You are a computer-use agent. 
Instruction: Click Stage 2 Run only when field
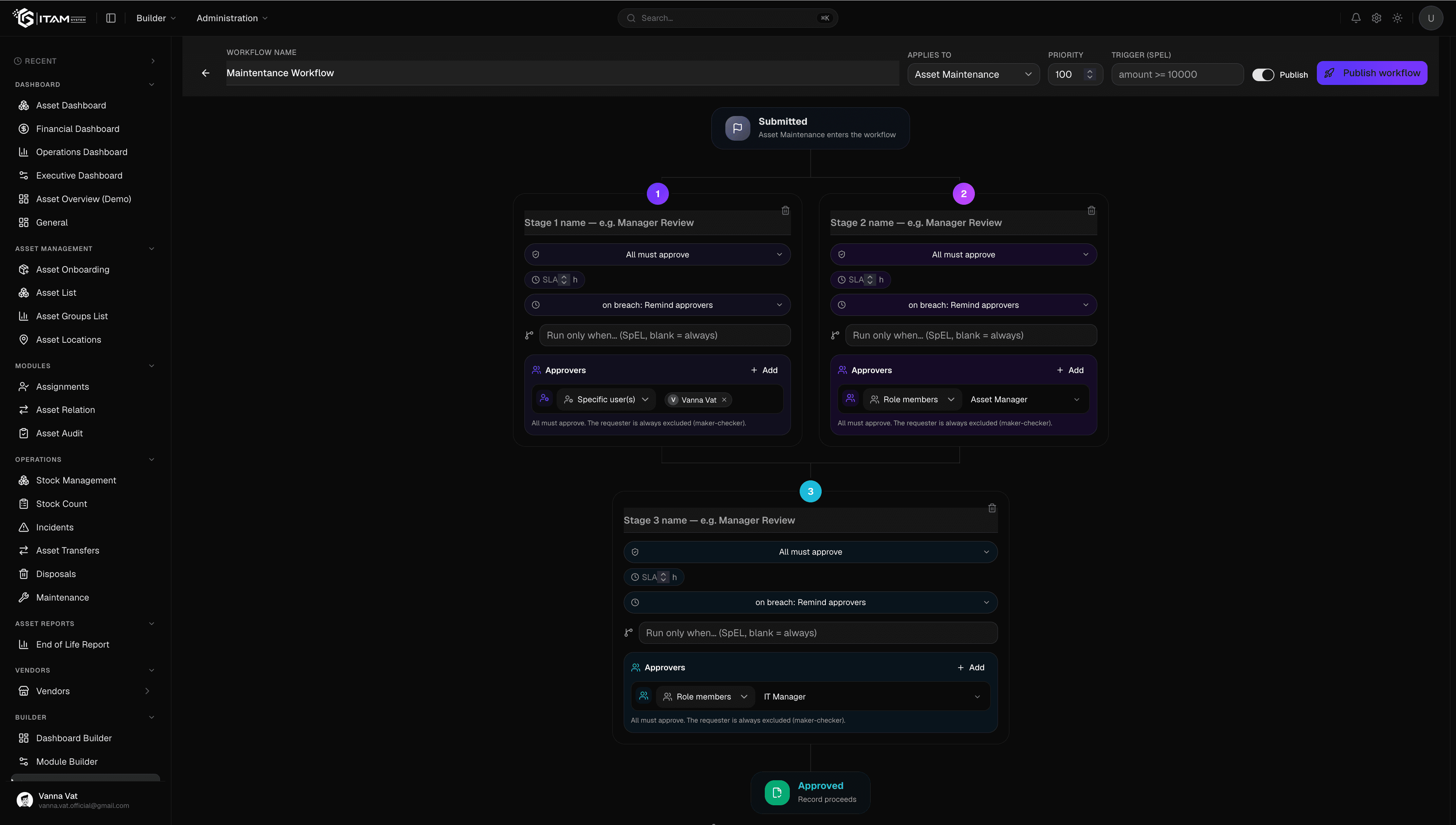[x=971, y=336]
